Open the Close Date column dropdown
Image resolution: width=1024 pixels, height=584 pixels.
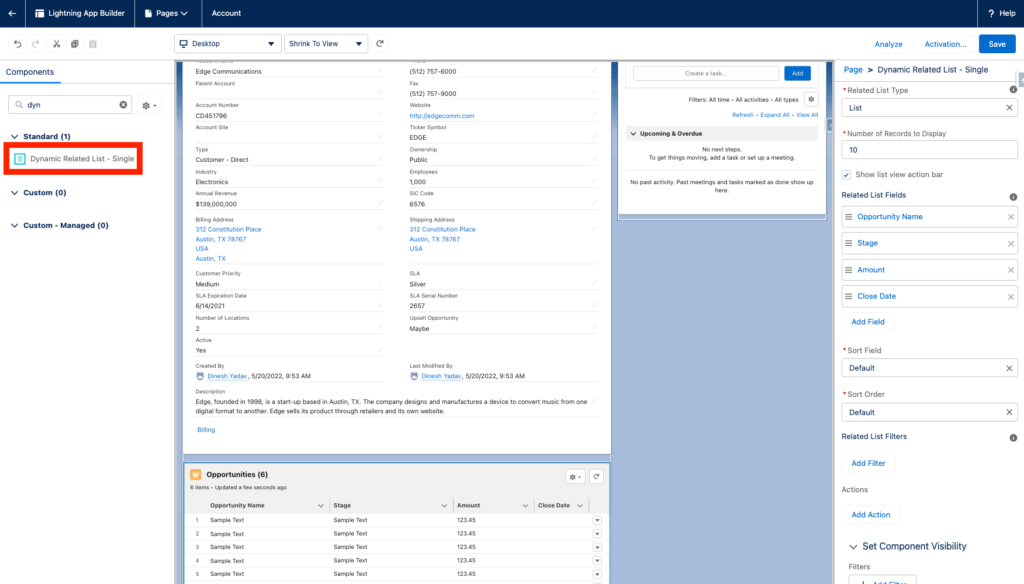click(x=580, y=506)
